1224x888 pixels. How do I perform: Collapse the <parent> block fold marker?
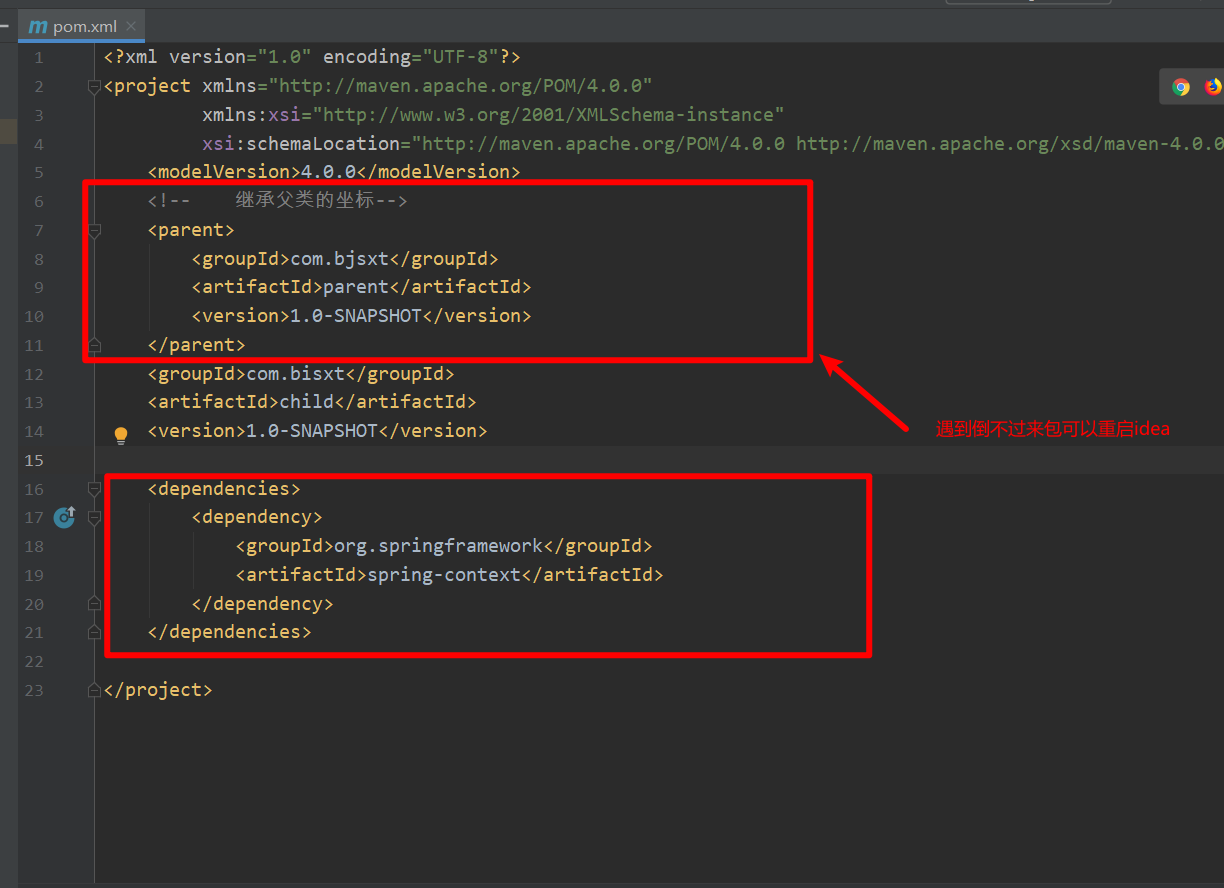(94, 231)
